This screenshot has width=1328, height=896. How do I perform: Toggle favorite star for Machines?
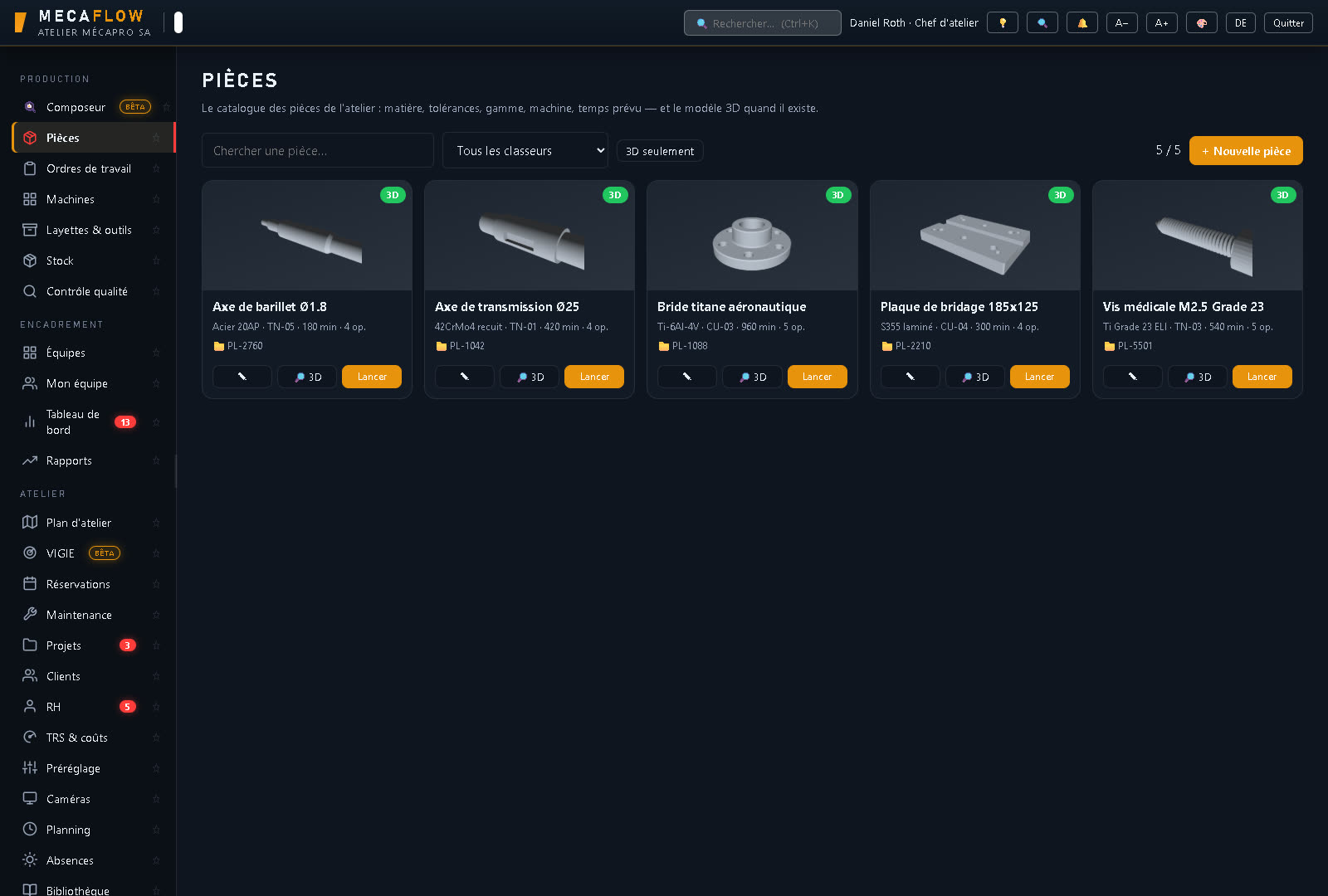point(156,199)
